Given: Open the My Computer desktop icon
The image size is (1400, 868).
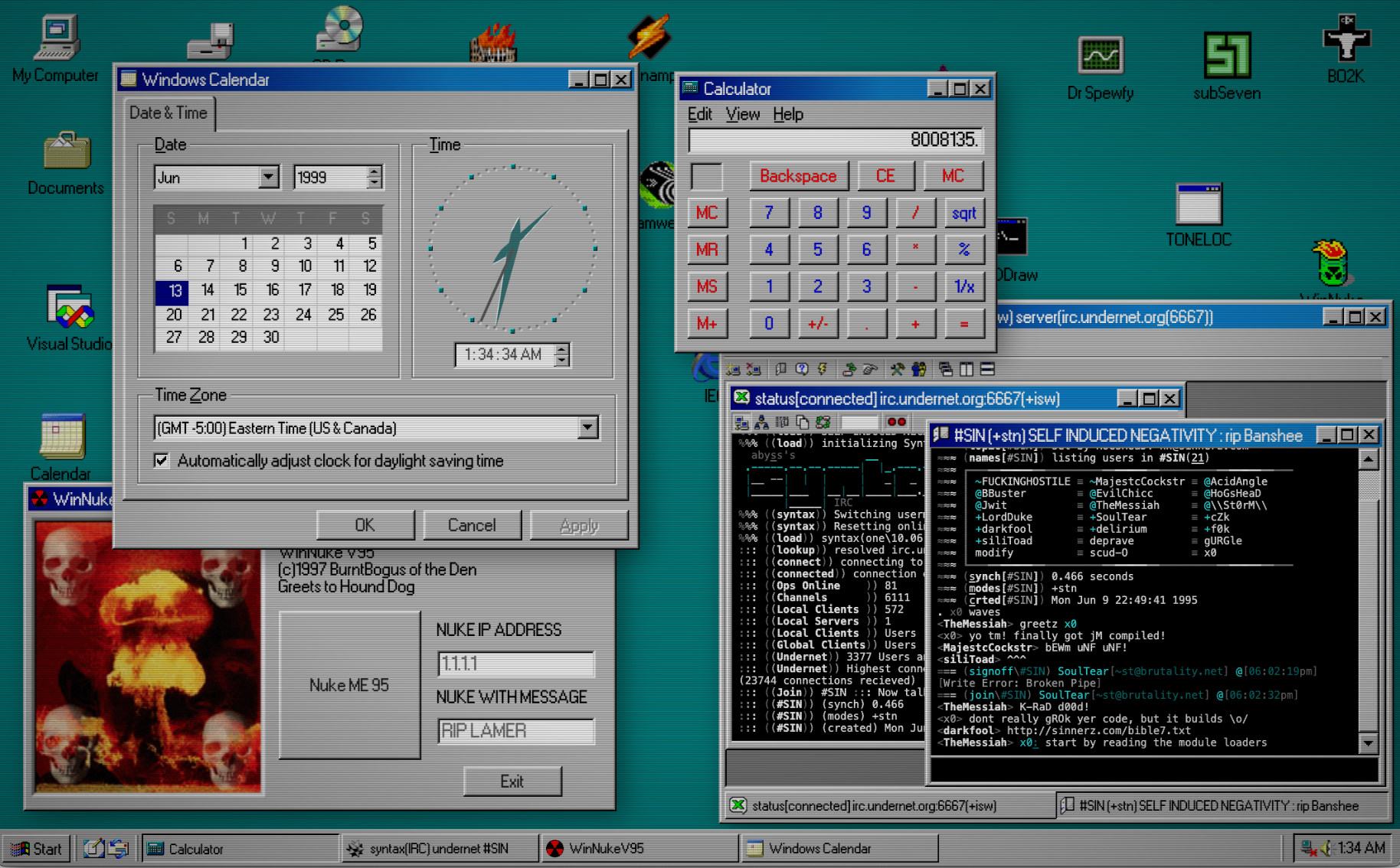Looking at the screenshot, I should click(x=56, y=47).
